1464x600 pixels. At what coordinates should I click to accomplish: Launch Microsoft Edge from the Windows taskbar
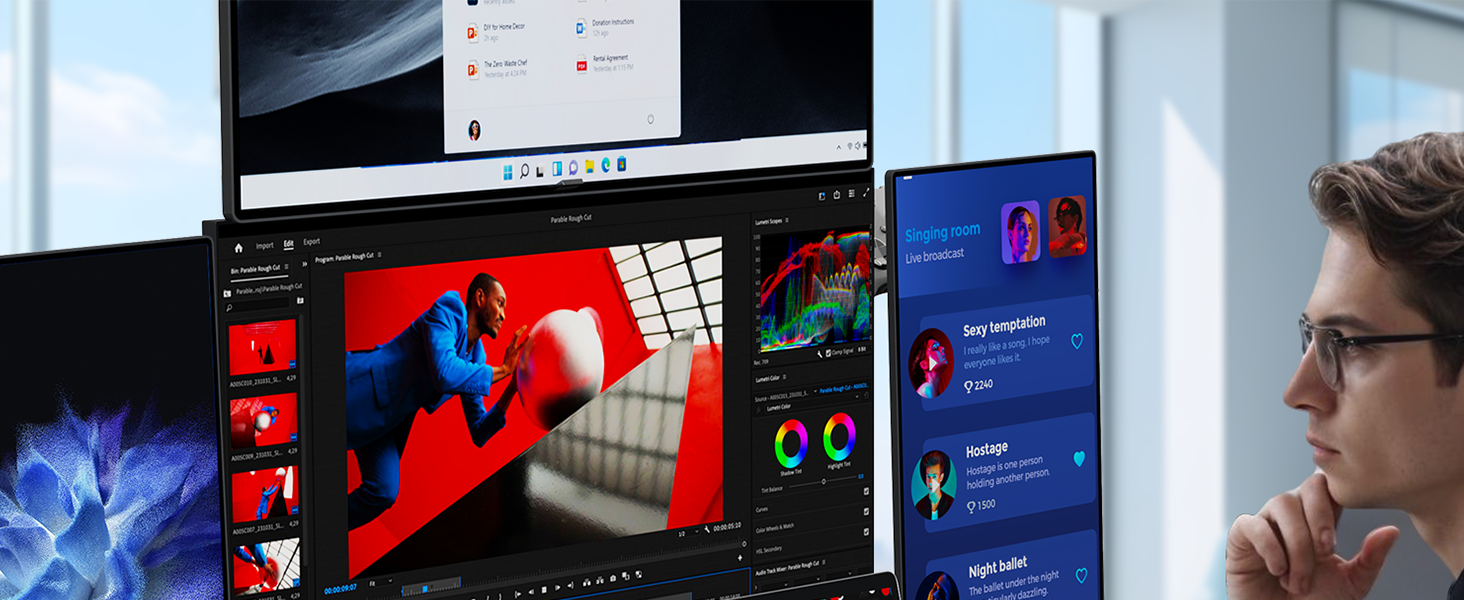coord(606,164)
